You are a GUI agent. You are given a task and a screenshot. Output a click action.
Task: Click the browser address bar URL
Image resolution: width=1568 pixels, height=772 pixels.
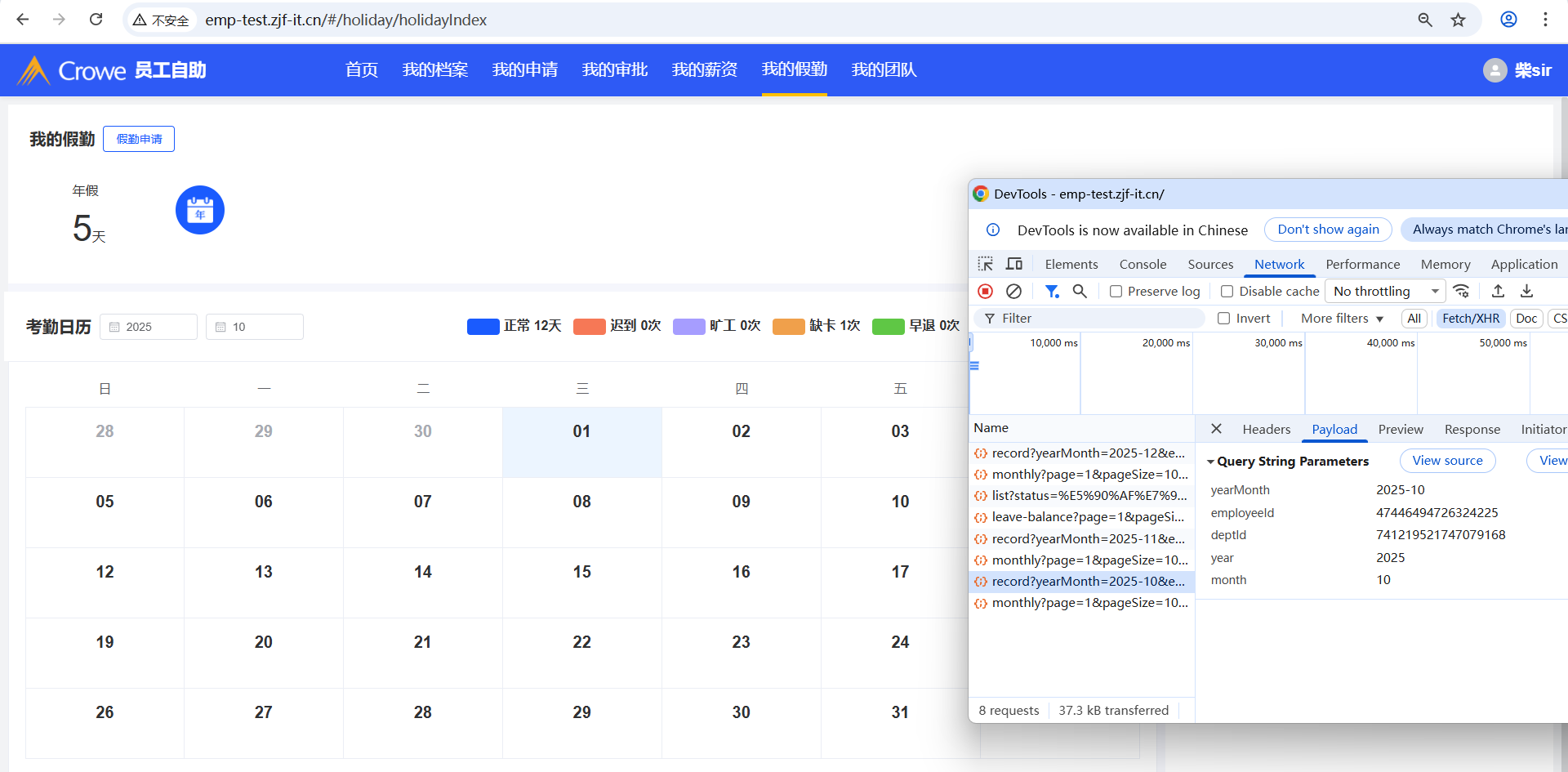[346, 20]
